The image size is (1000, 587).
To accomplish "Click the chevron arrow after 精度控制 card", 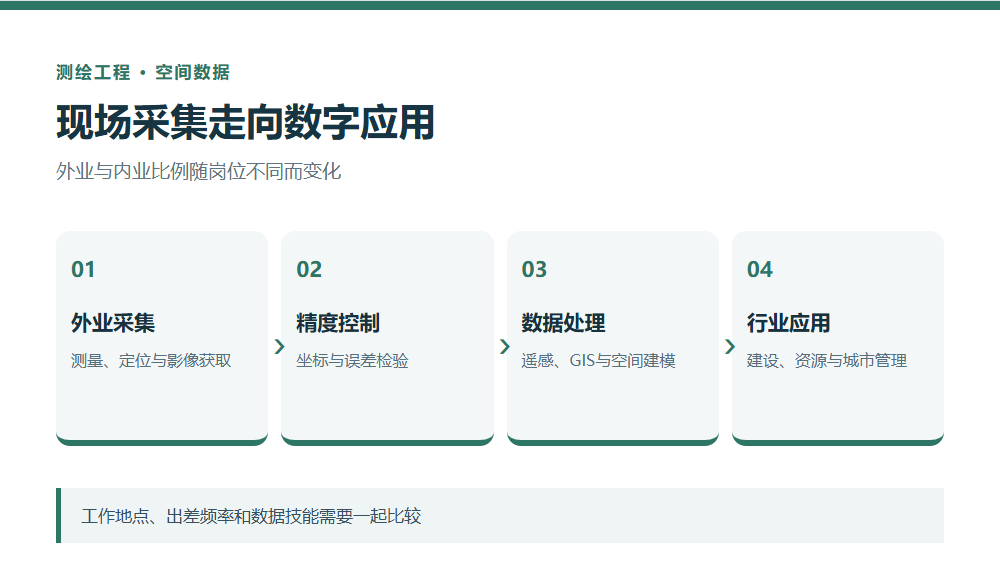I will [504, 346].
